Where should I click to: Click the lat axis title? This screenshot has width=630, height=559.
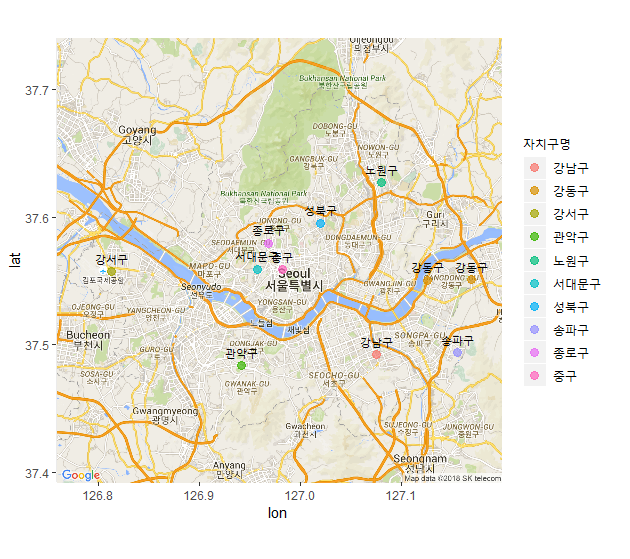(14, 260)
